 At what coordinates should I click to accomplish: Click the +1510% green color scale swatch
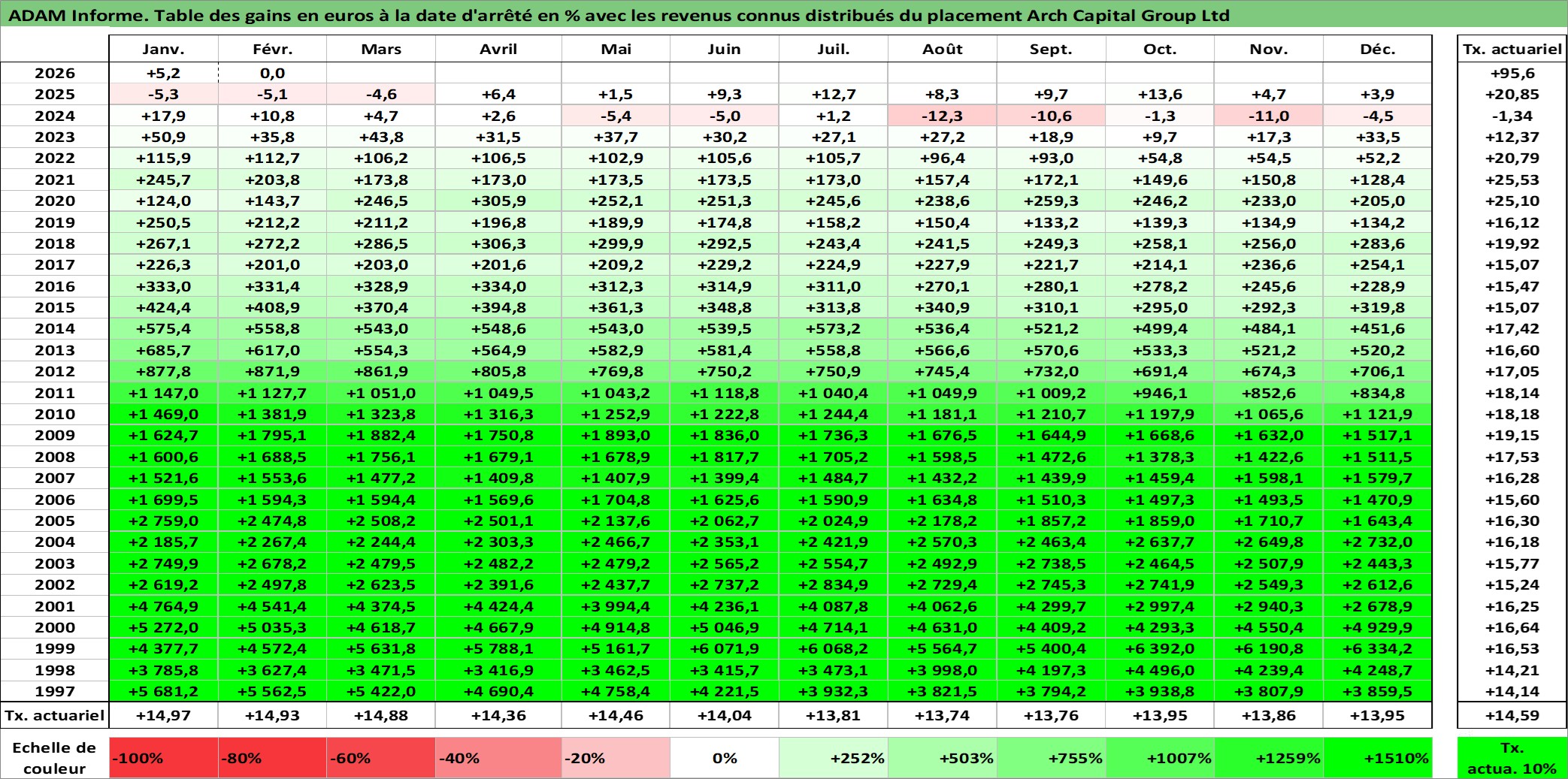click(x=1377, y=758)
